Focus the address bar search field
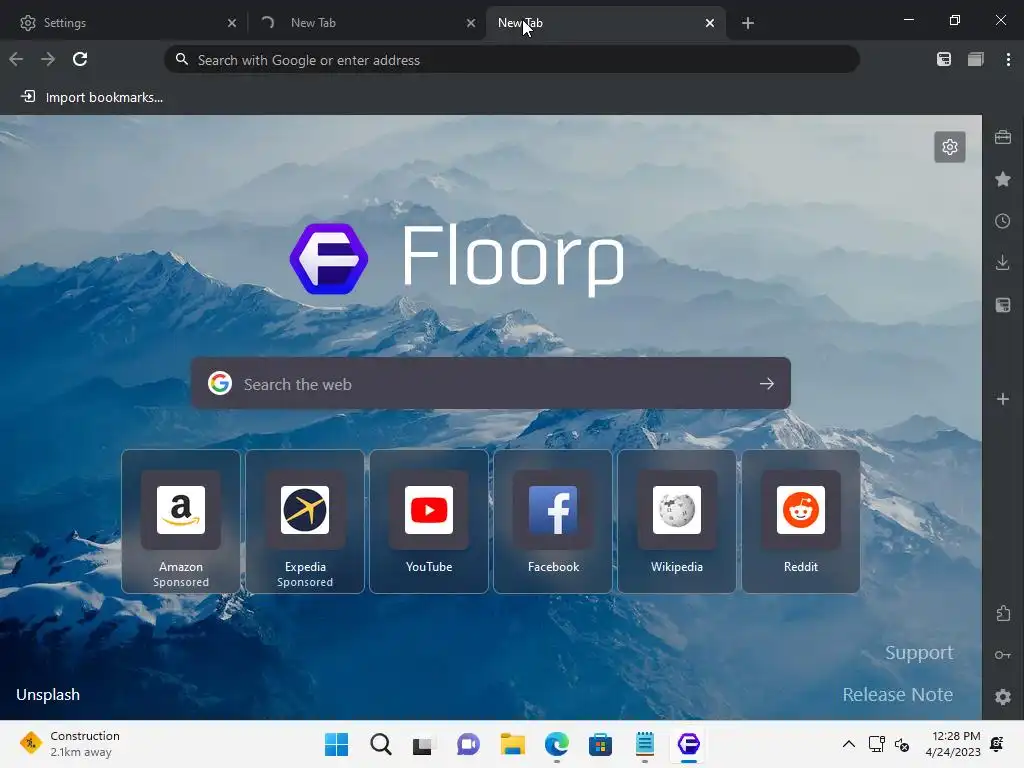 tap(512, 59)
